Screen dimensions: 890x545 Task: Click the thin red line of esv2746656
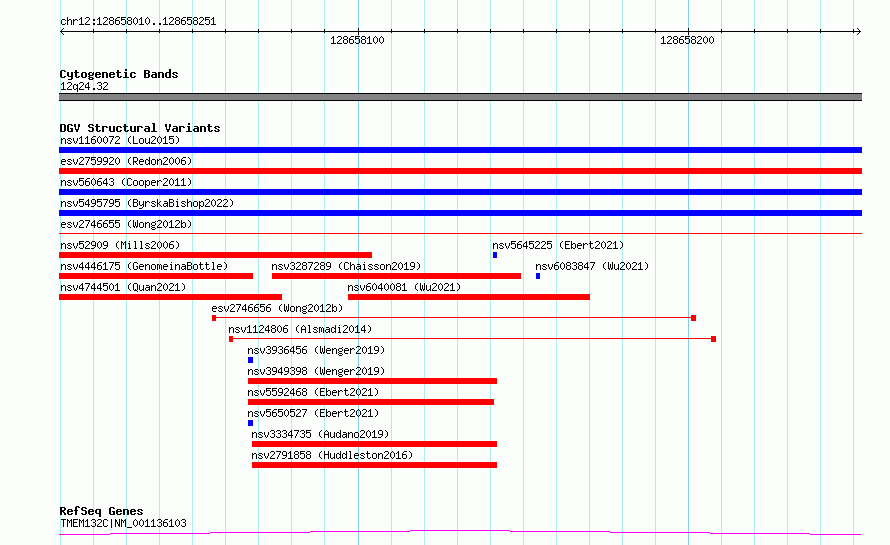(454, 318)
